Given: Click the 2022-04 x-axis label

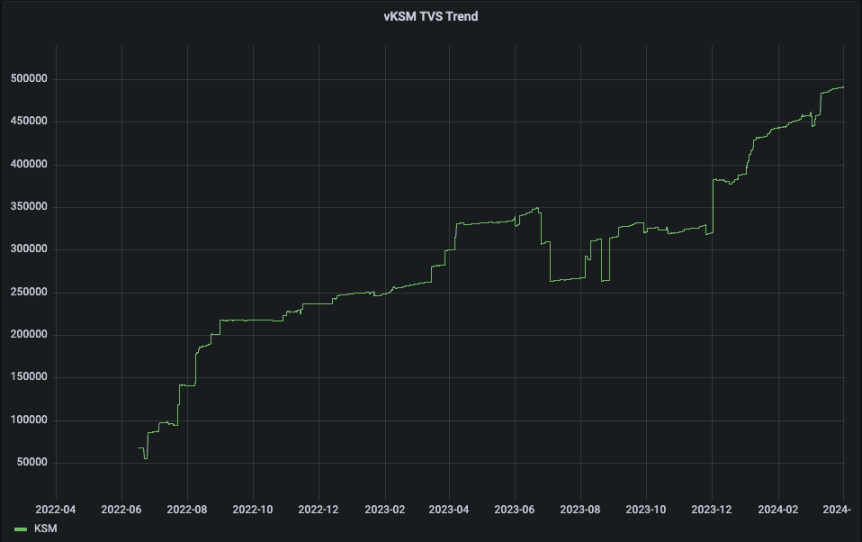Looking at the screenshot, I should (56, 510).
